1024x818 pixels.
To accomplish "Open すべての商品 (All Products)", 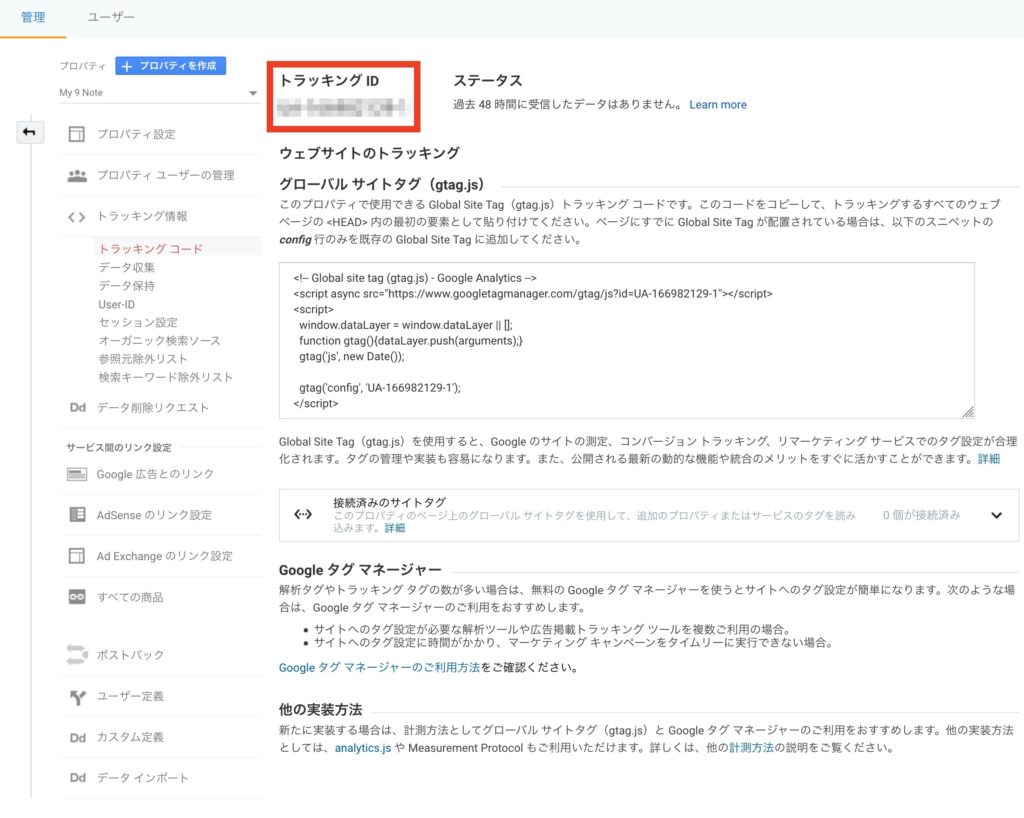I will click(x=130, y=597).
